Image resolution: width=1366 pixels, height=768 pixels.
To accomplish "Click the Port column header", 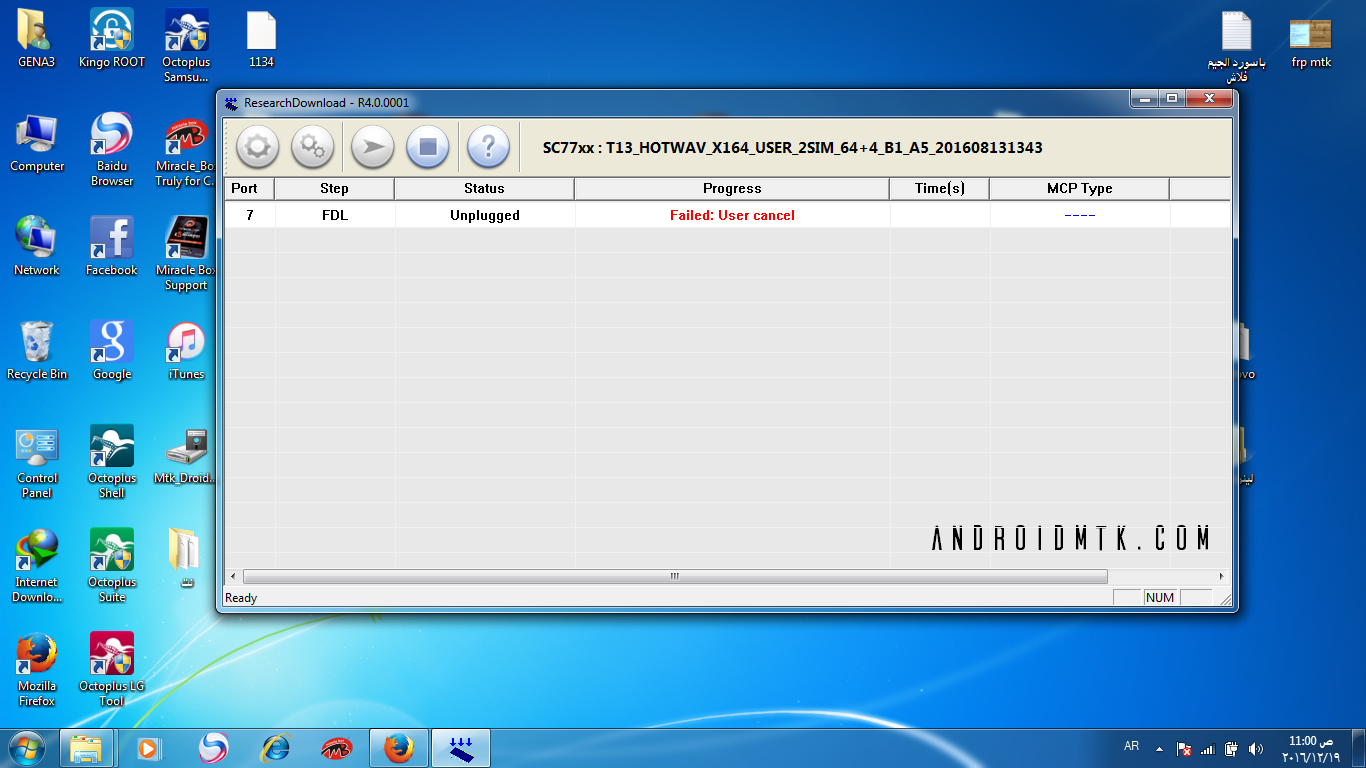I will pyautogui.click(x=249, y=188).
